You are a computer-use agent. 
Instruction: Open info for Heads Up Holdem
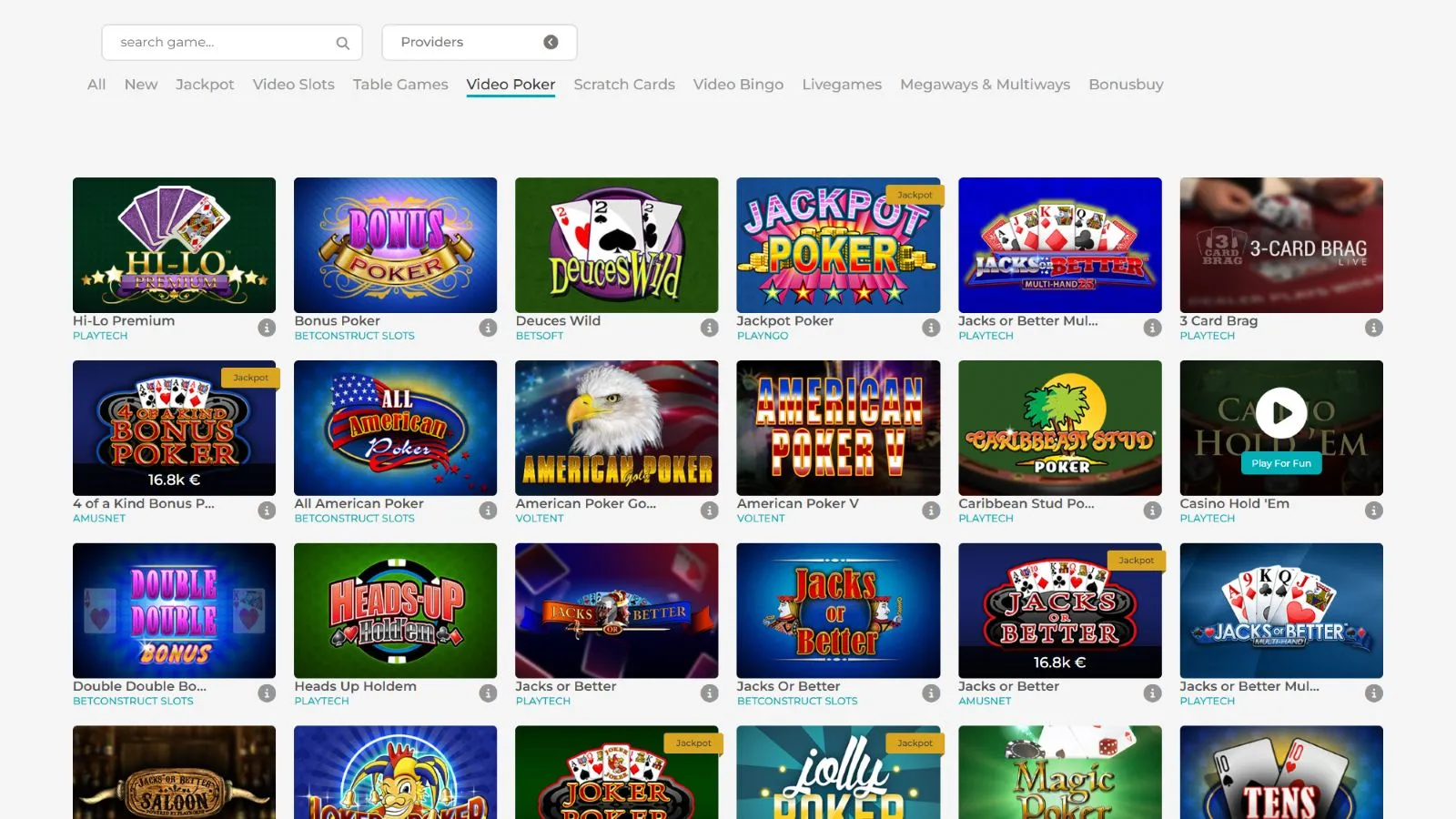click(x=488, y=693)
